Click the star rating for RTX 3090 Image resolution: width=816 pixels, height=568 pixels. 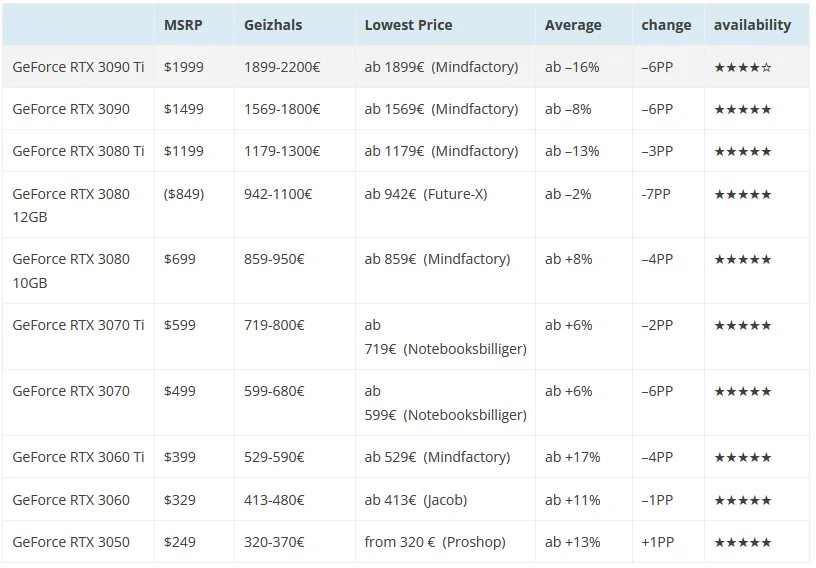pos(743,109)
